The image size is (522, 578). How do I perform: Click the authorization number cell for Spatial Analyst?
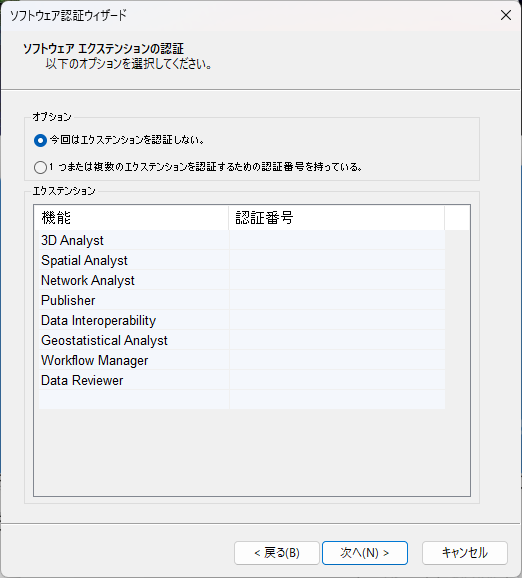coord(337,260)
